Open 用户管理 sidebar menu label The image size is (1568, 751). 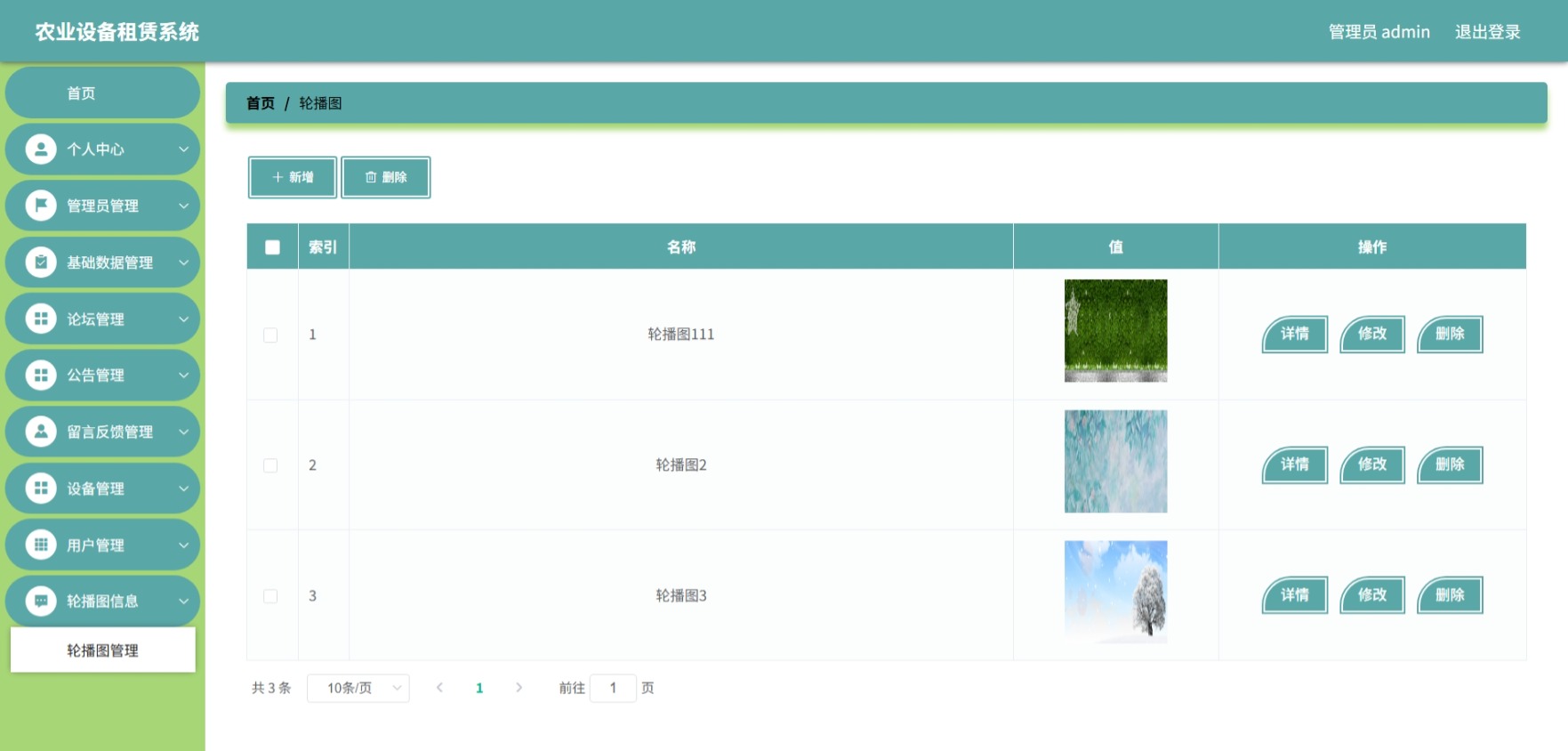click(x=95, y=545)
